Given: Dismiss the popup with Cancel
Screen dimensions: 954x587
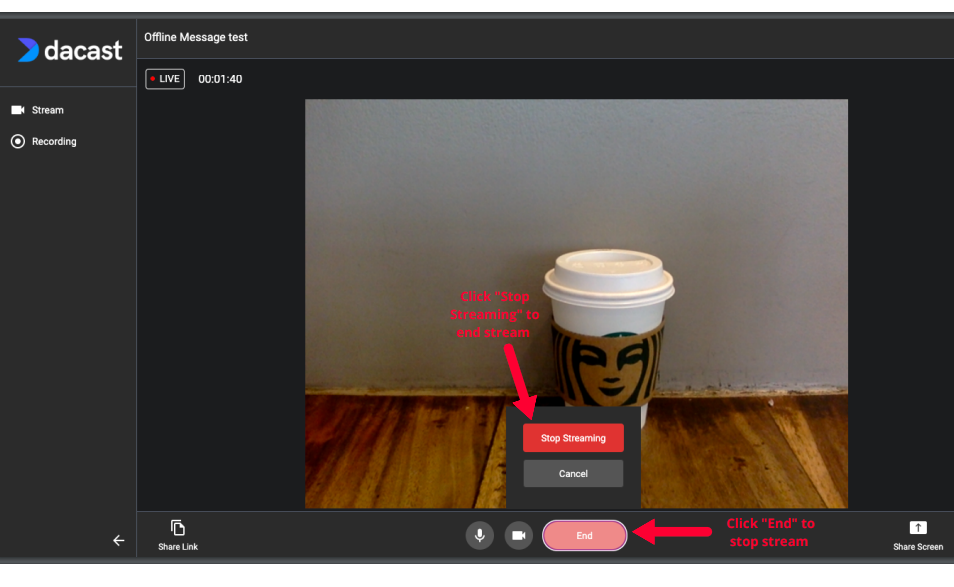Looking at the screenshot, I should tap(573, 474).
